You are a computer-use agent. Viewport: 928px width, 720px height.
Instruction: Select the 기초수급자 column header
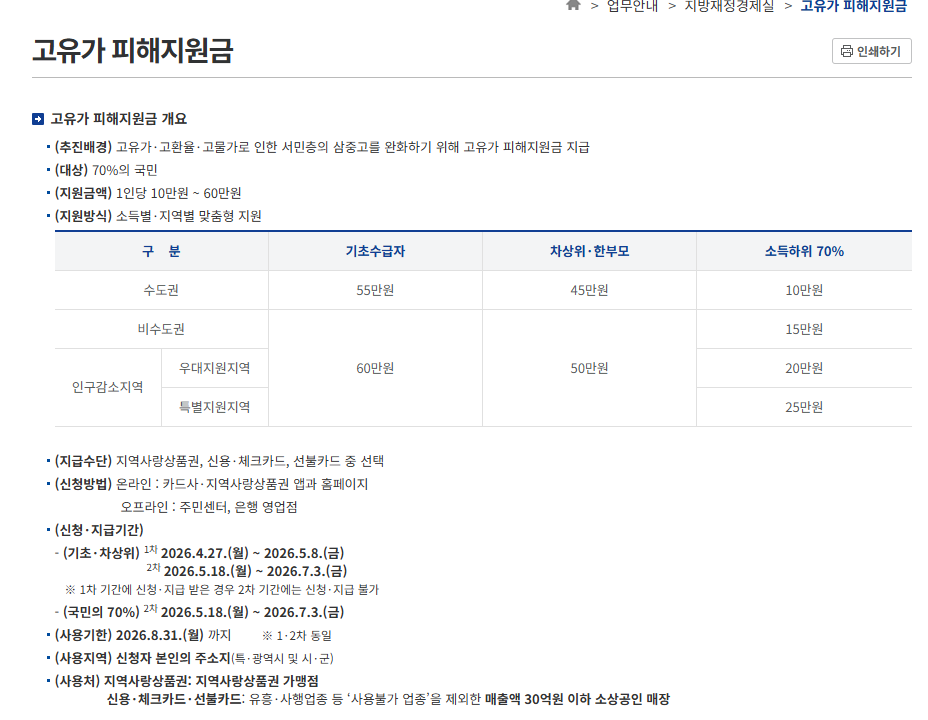pos(375,251)
